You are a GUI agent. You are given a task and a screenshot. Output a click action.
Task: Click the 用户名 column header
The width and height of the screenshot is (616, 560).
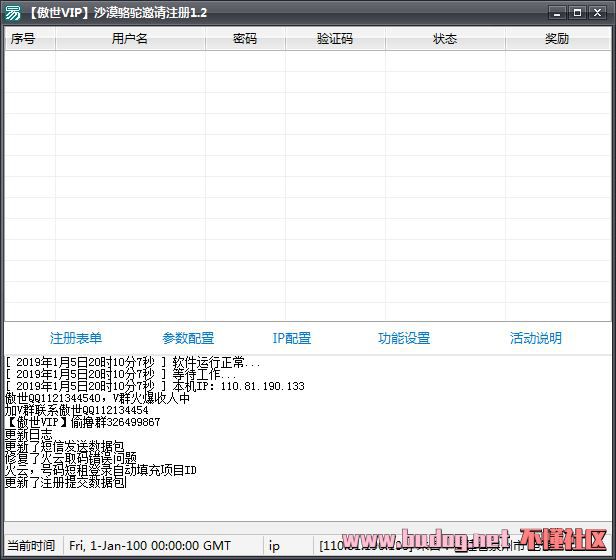click(x=130, y=39)
